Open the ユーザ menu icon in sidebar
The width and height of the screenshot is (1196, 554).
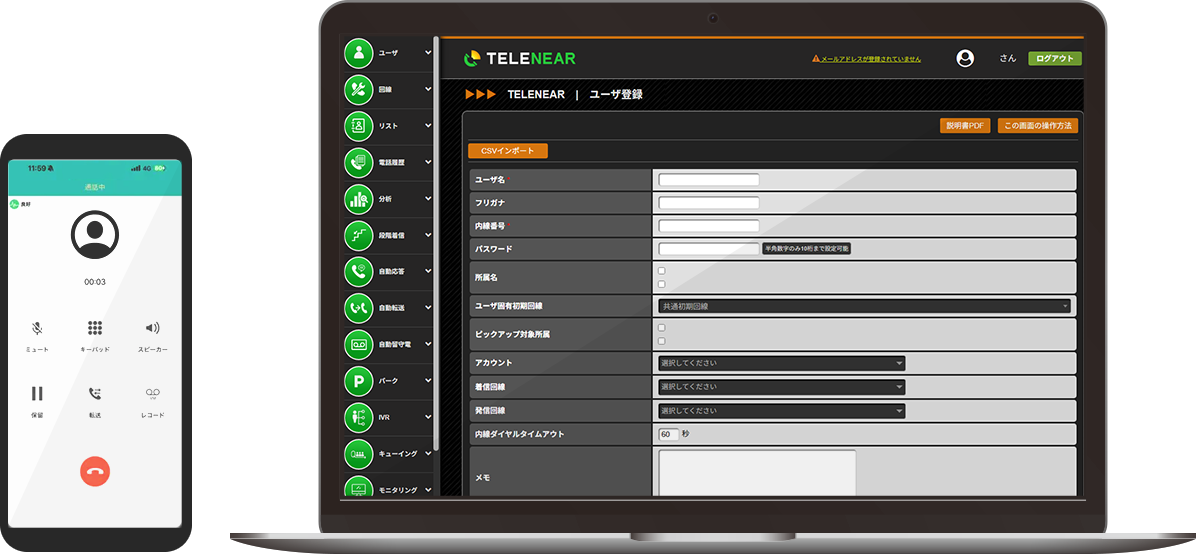358,53
